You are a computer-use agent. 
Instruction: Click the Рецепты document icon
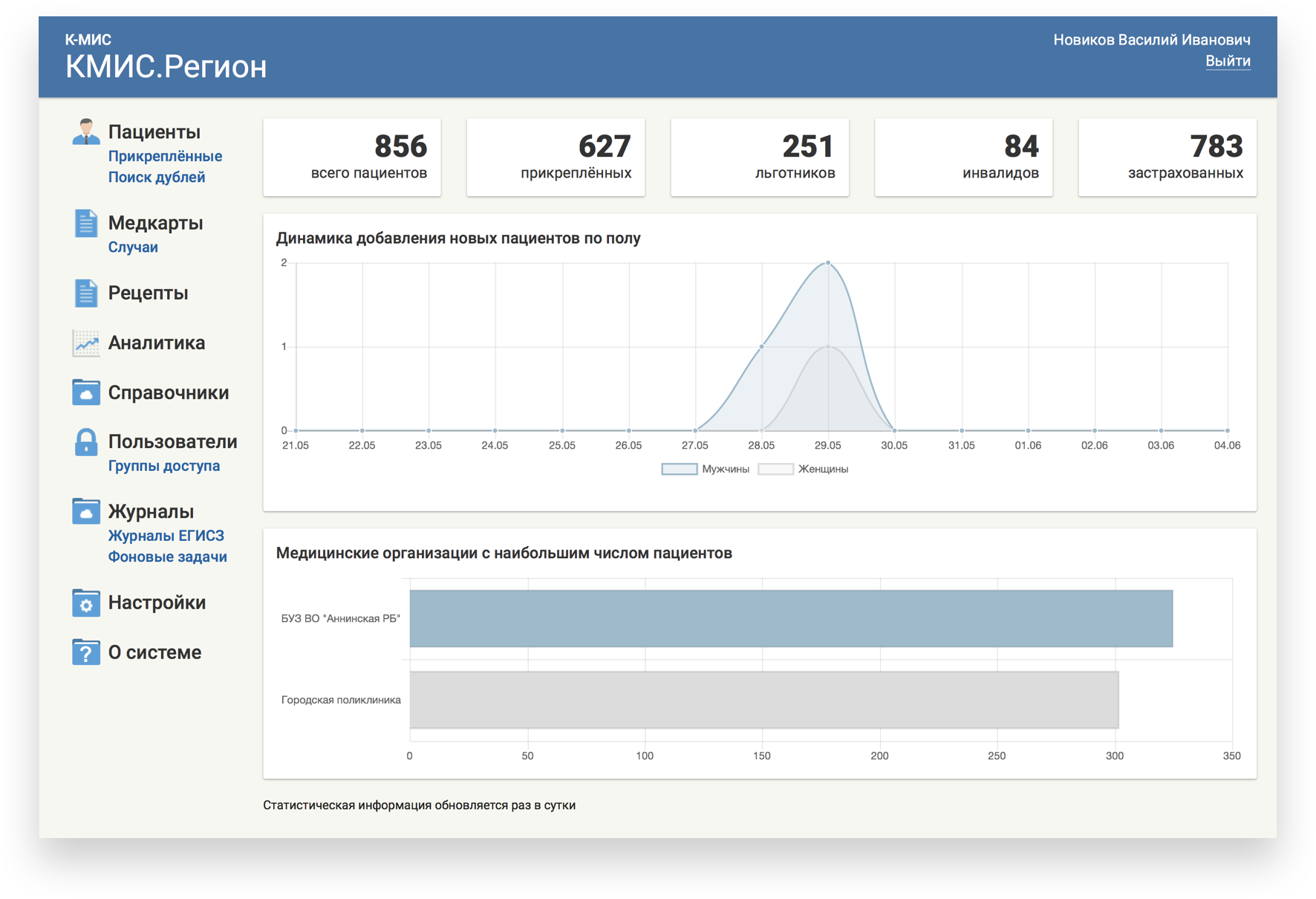[86, 293]
